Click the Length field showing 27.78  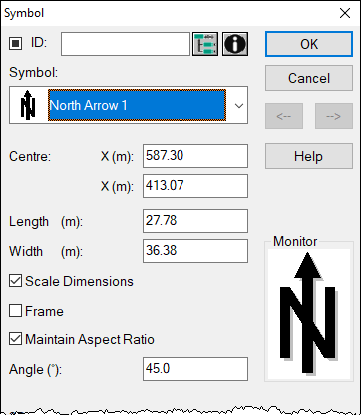[195, 221]
